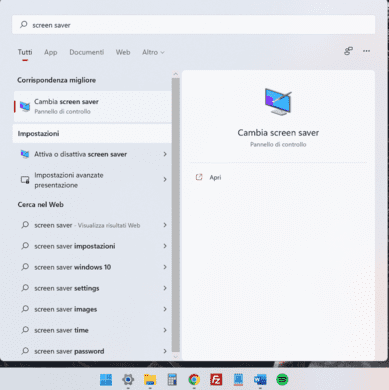
Task: Expand screen saver time chevron
Action: [165, 330]
